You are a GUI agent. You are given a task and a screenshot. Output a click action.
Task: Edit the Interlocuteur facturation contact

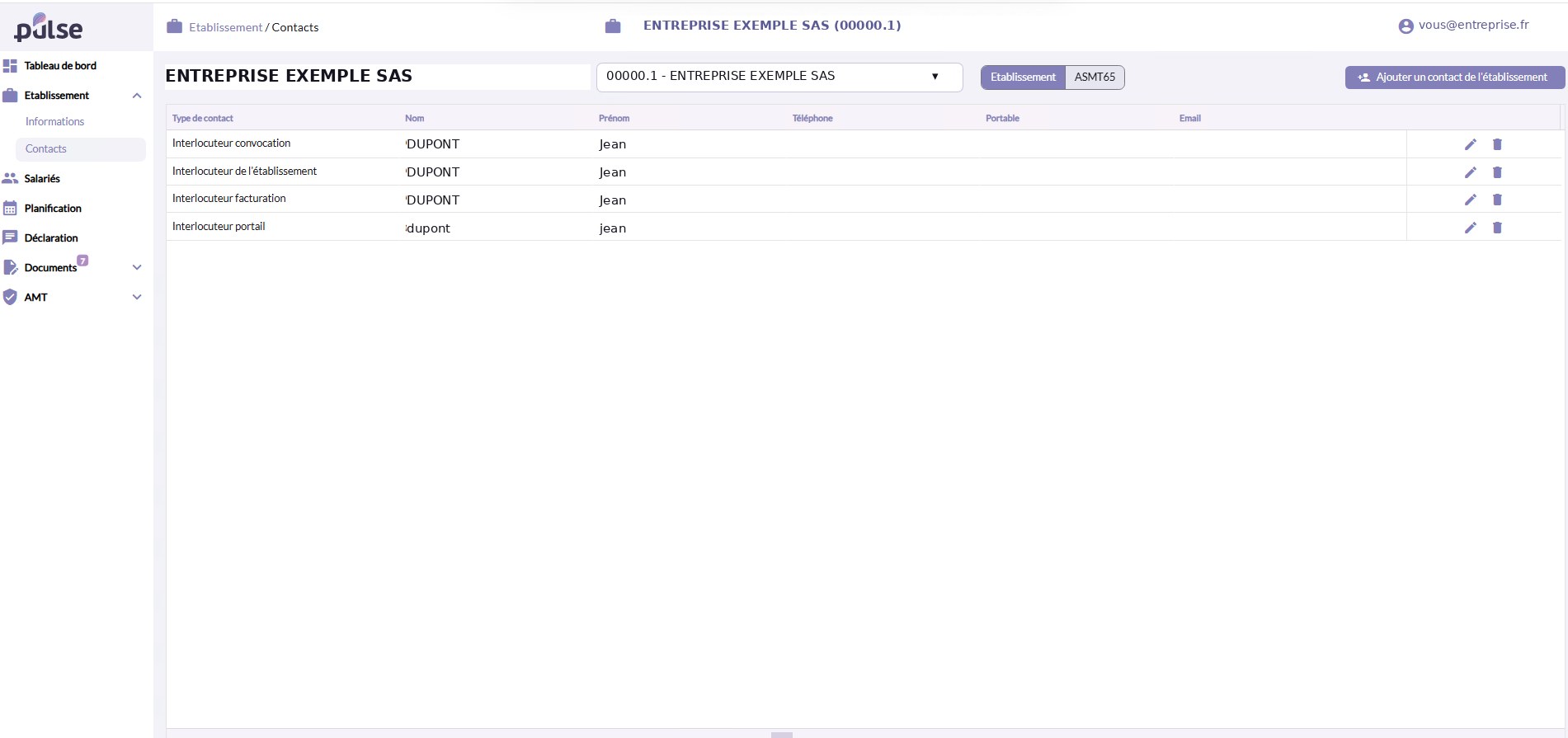(1470, 200)
